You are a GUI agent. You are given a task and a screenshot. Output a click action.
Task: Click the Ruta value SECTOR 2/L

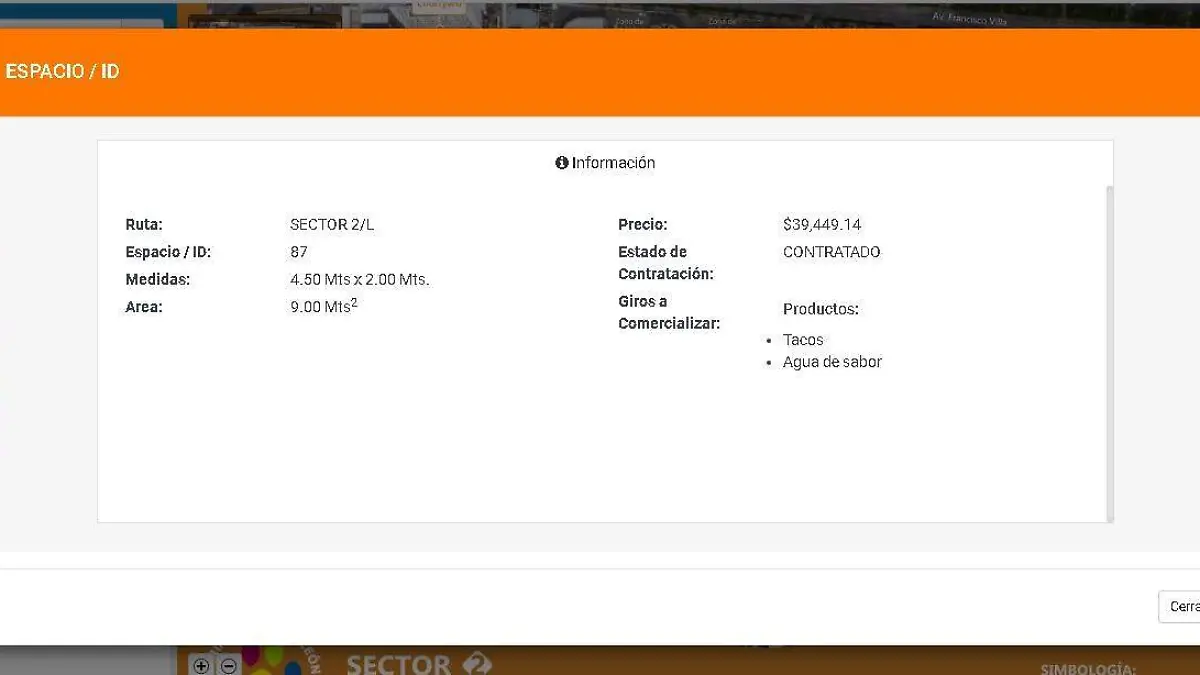(331, 224)
